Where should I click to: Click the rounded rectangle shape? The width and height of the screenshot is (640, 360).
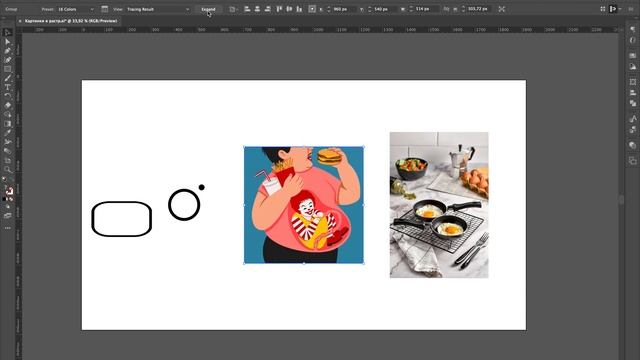point(122,219)
